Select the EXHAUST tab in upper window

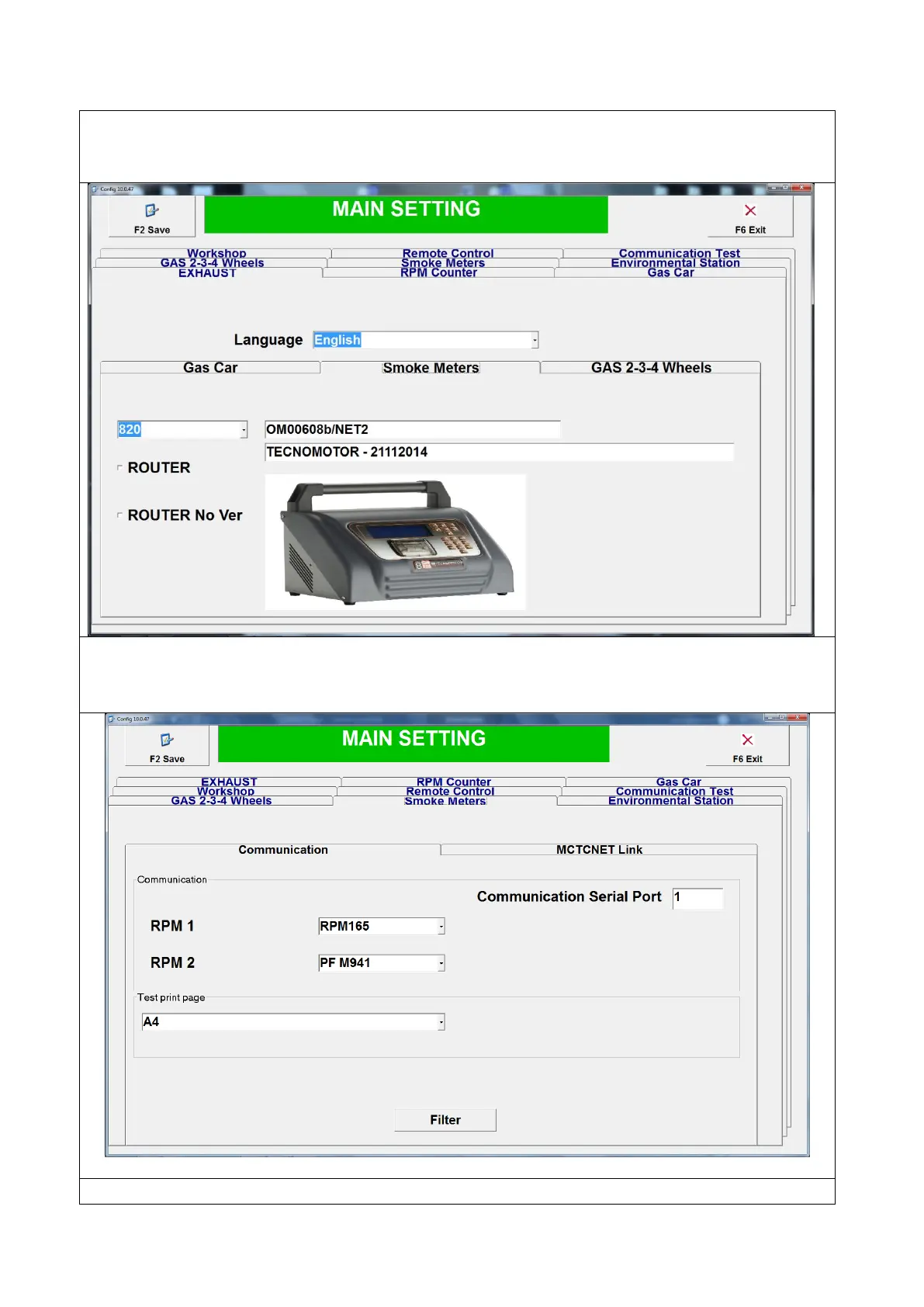click(x=207, y=272)
